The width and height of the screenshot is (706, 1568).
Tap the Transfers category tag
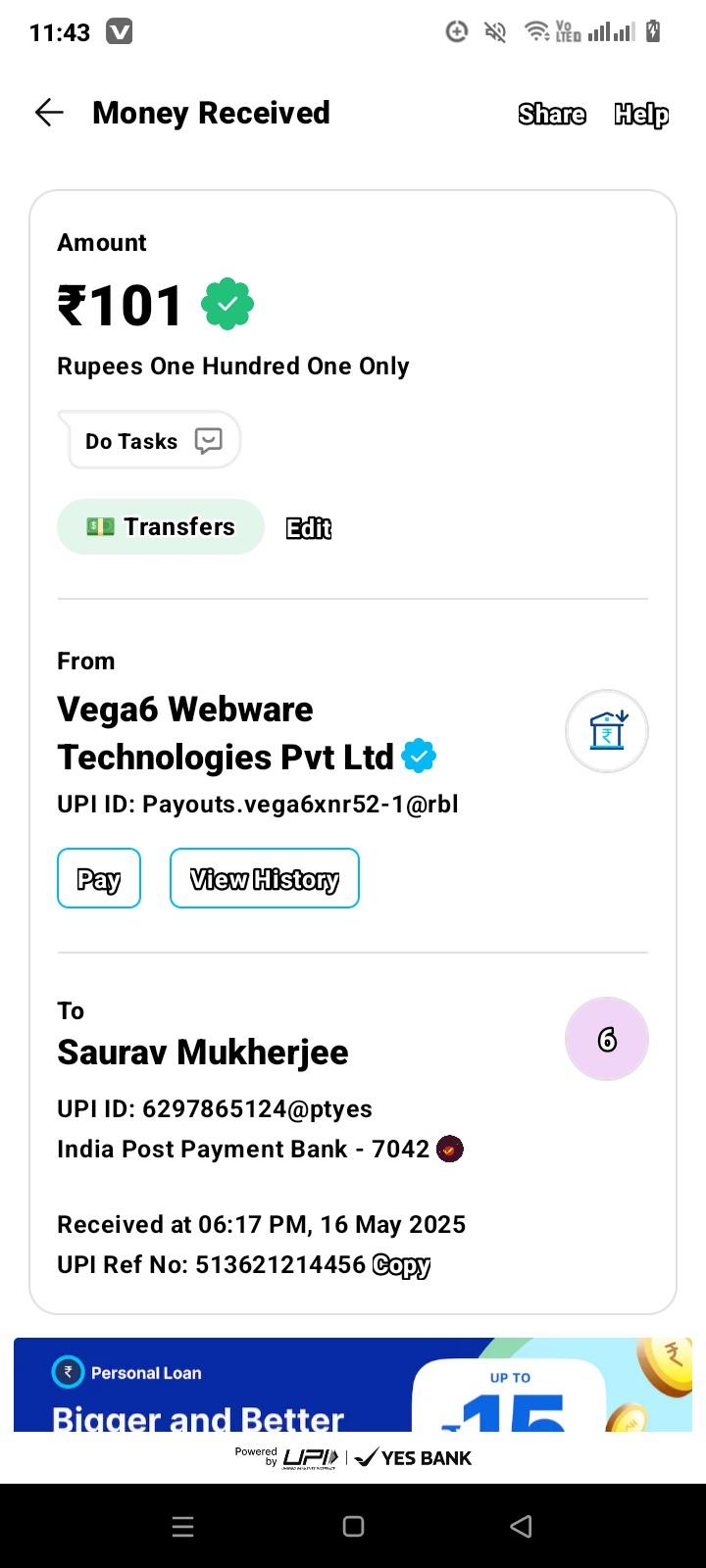[161, 526]
